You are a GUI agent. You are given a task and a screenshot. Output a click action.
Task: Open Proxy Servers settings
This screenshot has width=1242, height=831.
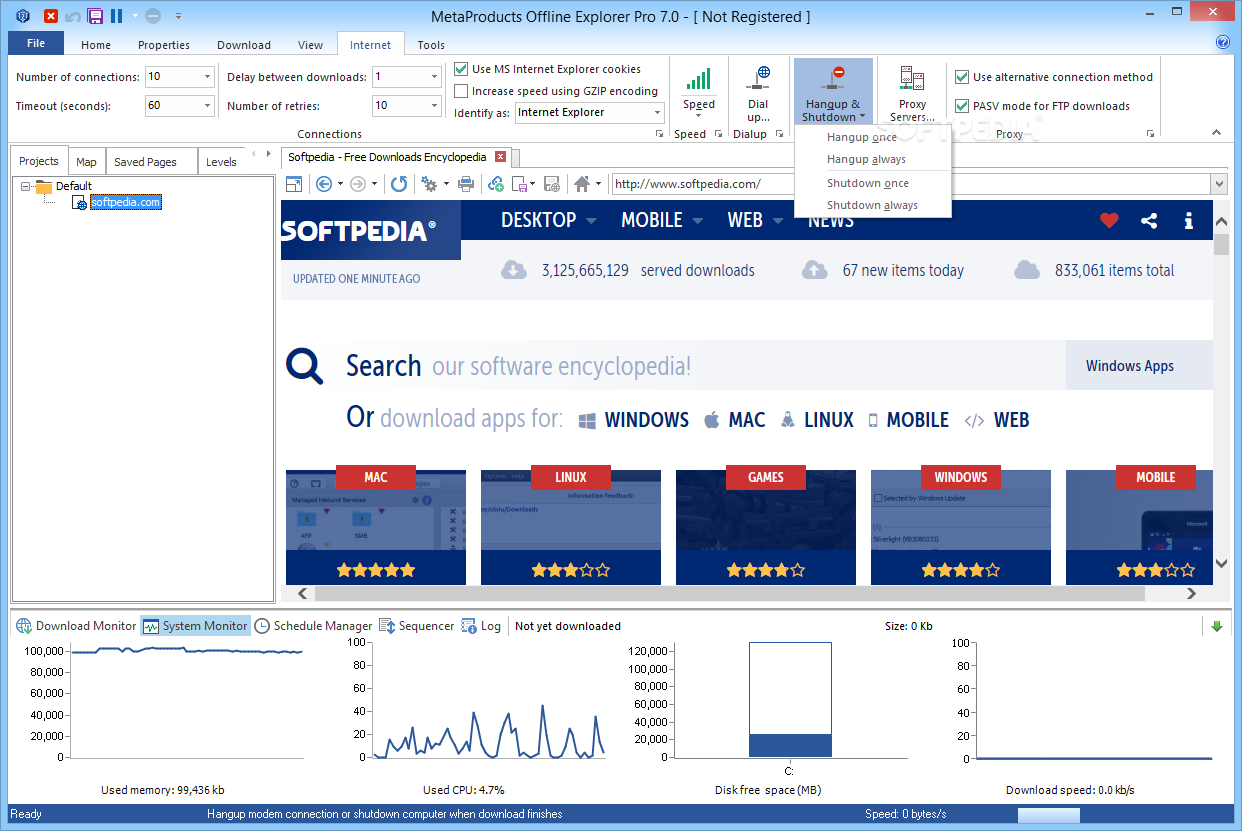point(912,93)
